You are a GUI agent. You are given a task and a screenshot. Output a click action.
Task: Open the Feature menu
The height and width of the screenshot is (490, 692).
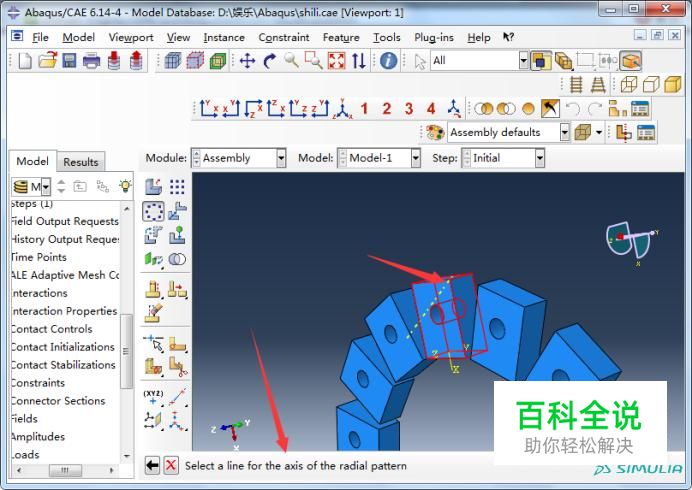click(x=341, y=38)
